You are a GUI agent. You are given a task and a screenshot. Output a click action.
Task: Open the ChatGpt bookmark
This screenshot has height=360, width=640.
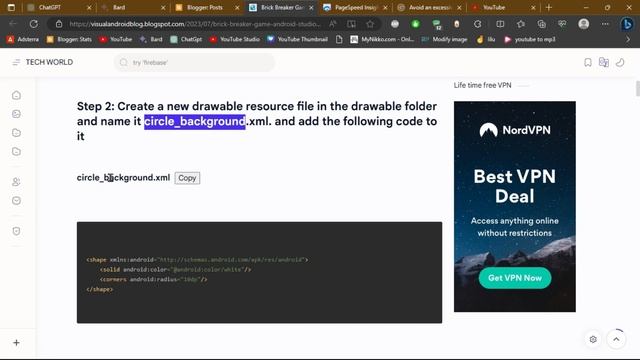pos(186,39)
